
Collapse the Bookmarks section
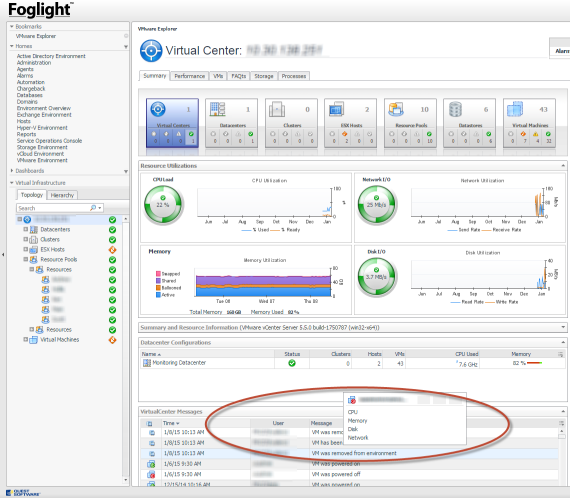[12, 27]
